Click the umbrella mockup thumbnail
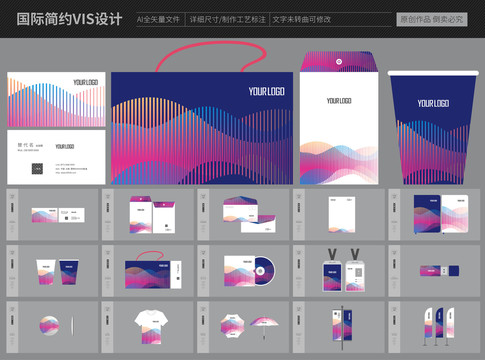The width and height of the screenshot is (485, 360). (x=243, y=327)
